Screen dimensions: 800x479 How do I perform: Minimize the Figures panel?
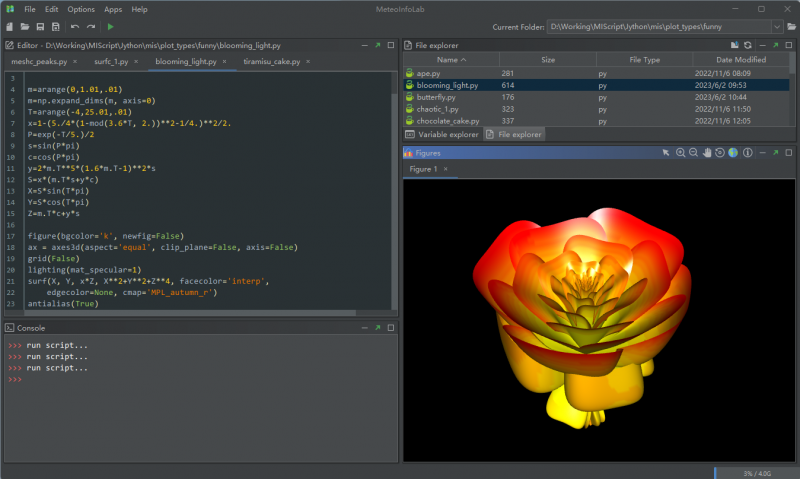point(762,153)
